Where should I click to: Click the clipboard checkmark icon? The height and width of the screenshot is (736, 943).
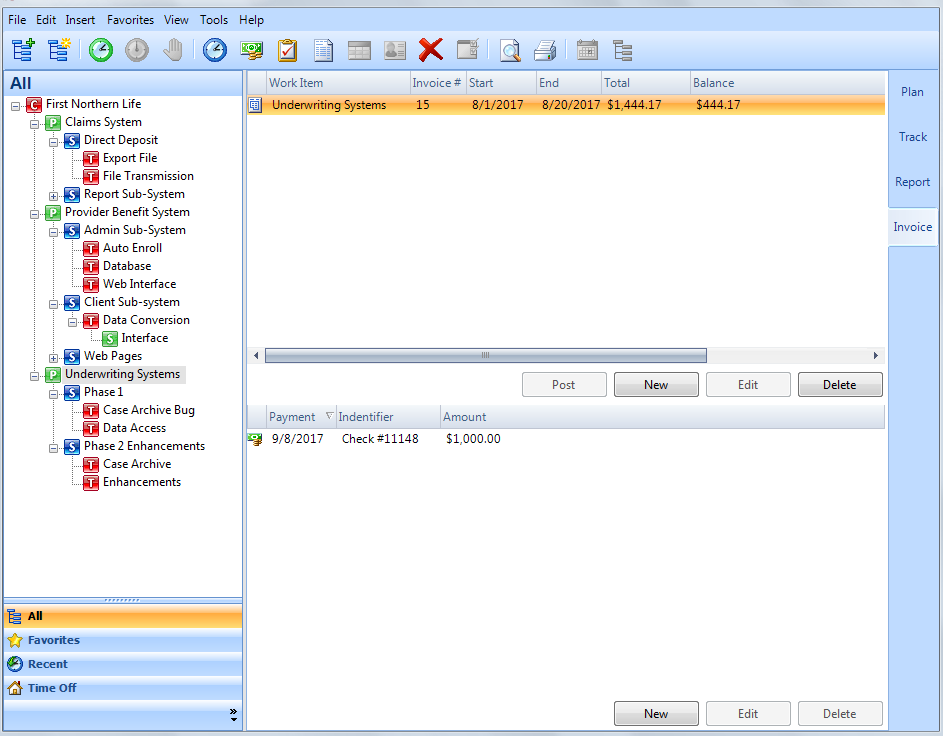pos(287,50)
